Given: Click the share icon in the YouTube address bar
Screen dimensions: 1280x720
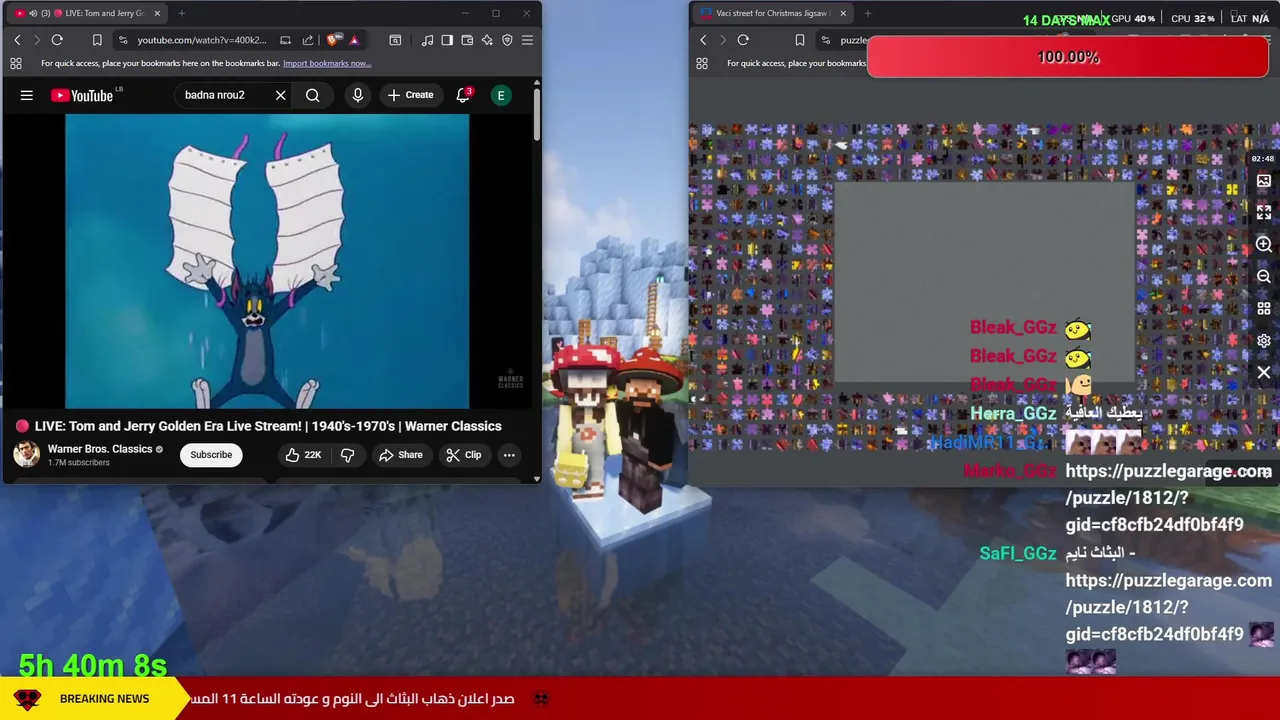Looking at the screenshot, I should tap(308, 40).
